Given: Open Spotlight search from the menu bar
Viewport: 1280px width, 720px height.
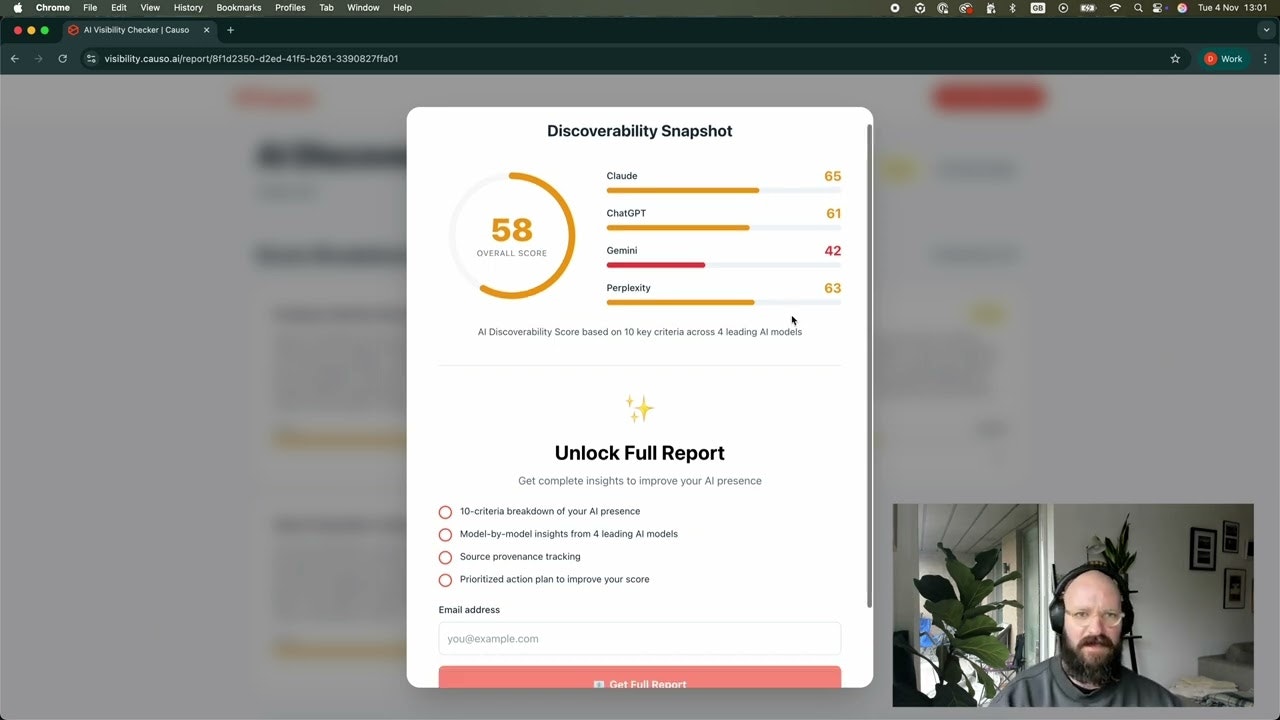Looking at the screenshot, I should pyautogui.click(x=1138, y=7).
